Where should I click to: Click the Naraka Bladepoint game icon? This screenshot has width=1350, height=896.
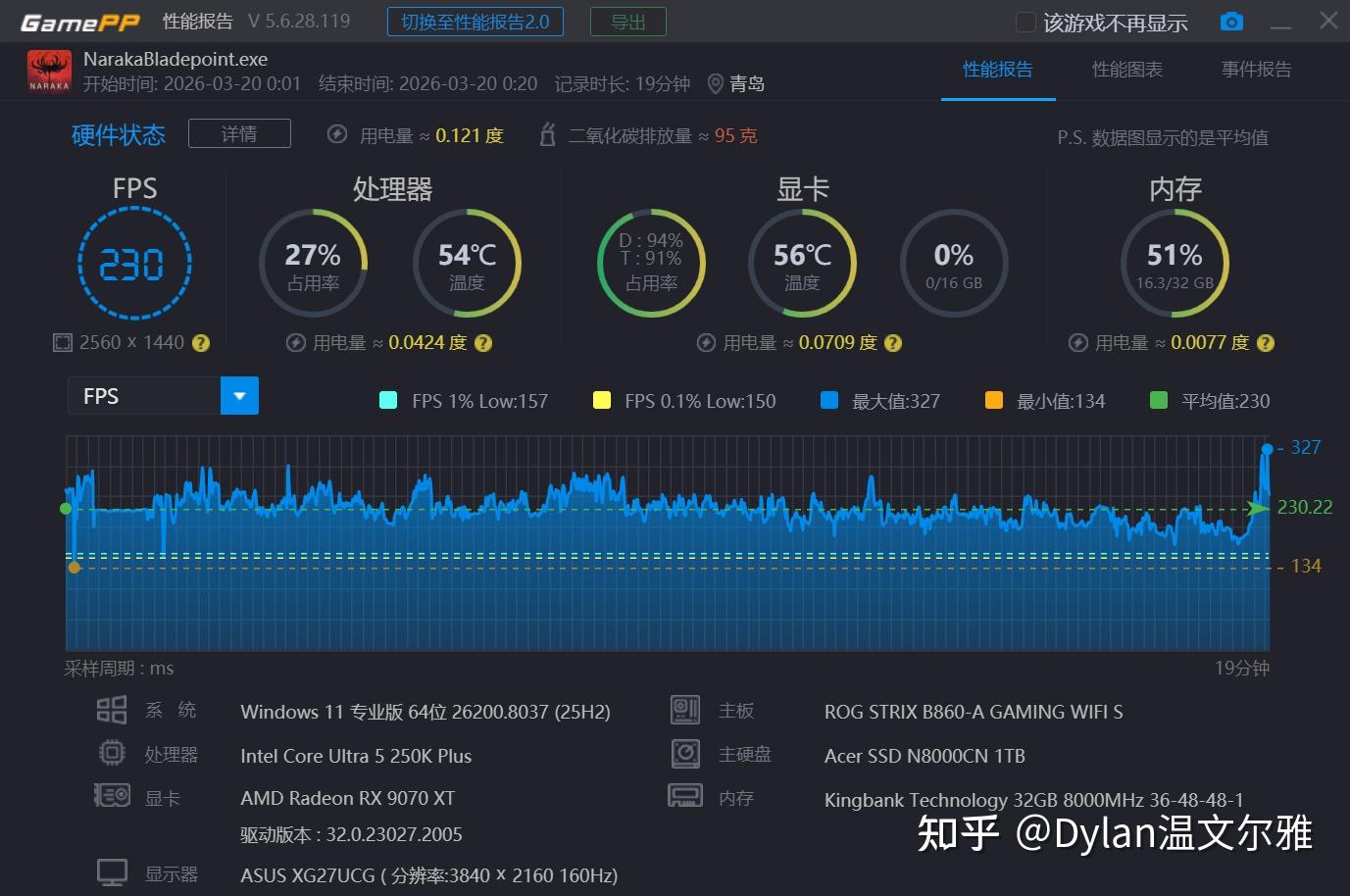49,71
